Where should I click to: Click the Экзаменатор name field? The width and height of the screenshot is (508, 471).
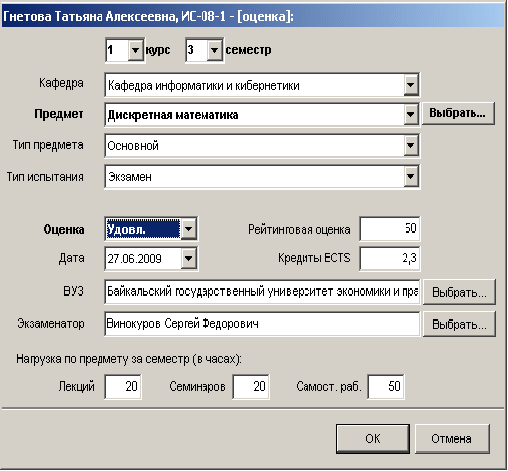click(x=262, y=324)
